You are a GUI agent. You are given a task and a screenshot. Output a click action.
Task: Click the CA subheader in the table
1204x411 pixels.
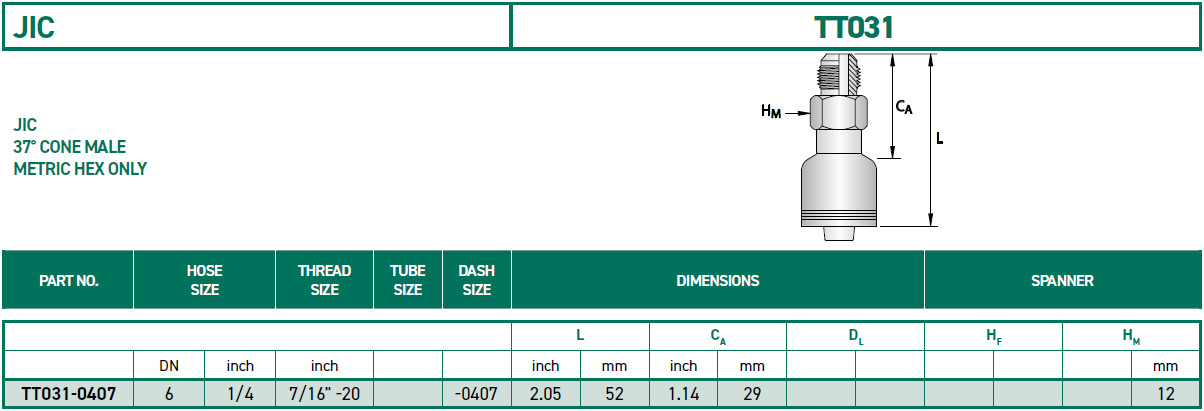coord(718,337)
